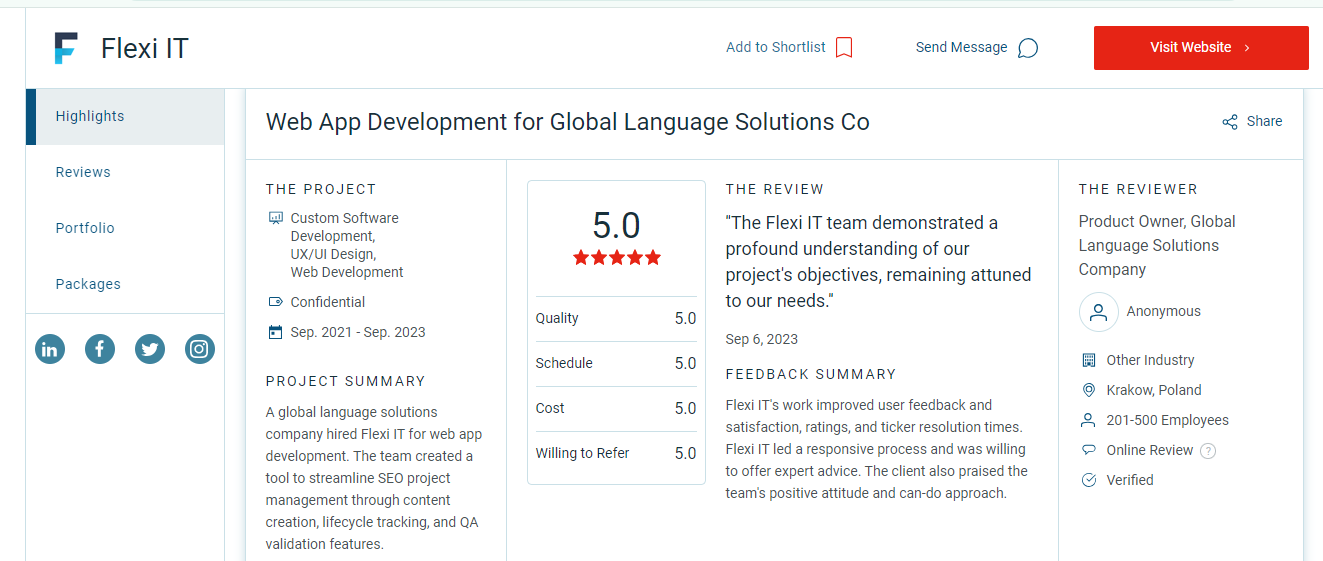Click the arrow in Visit Website button

tap(1247, 48)
